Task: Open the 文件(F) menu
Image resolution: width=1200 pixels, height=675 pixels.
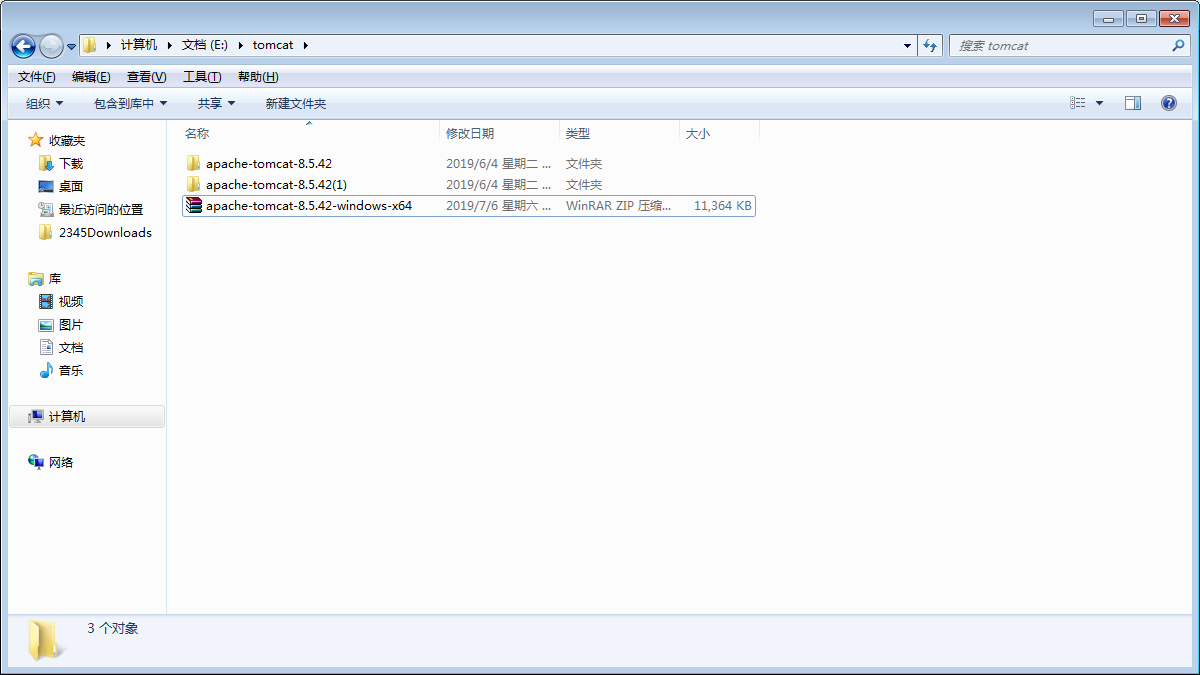Action: click(37, 77)
